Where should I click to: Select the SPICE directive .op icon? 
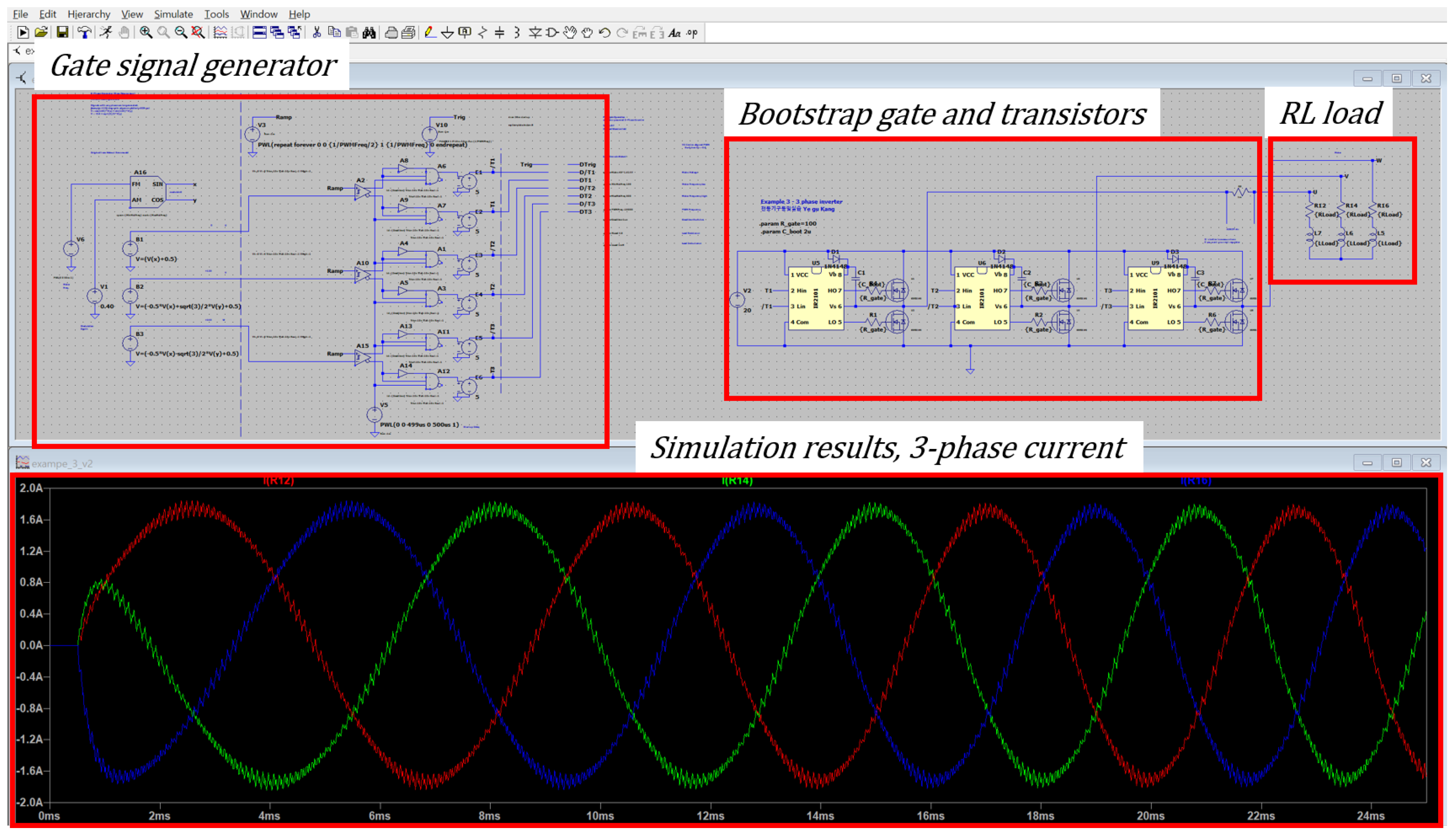692,33
